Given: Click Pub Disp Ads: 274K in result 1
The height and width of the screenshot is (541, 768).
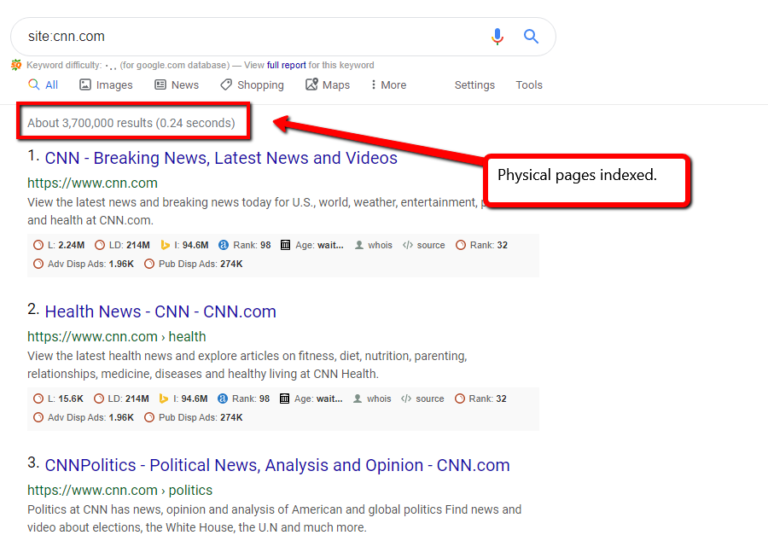Looking at the screenshot, I should click(193, 264).
